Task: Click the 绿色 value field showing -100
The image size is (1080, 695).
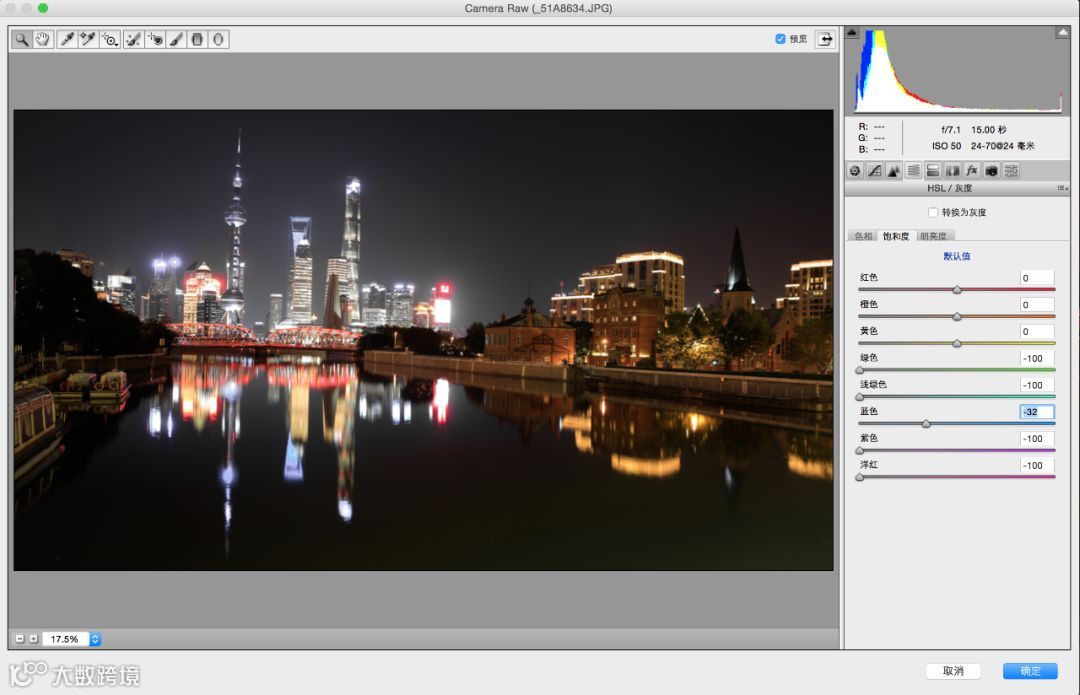Action: point(1037,358)
